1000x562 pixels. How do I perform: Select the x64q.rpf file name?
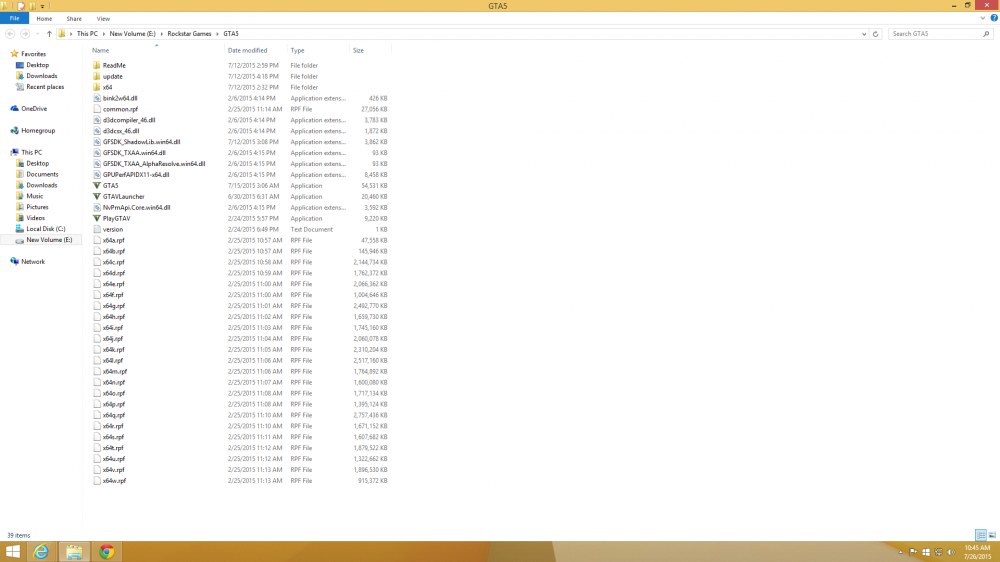click(114, 415)
